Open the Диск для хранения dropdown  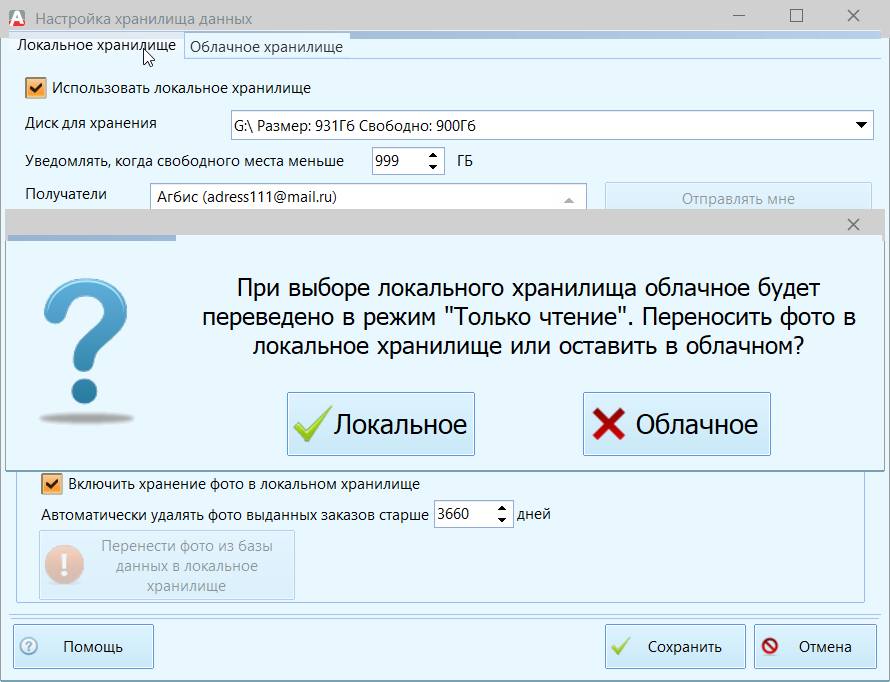861,125
